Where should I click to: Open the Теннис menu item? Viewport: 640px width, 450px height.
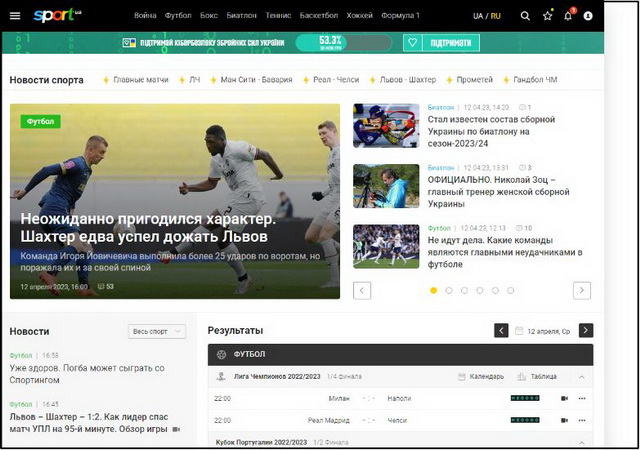pos(278,16)
